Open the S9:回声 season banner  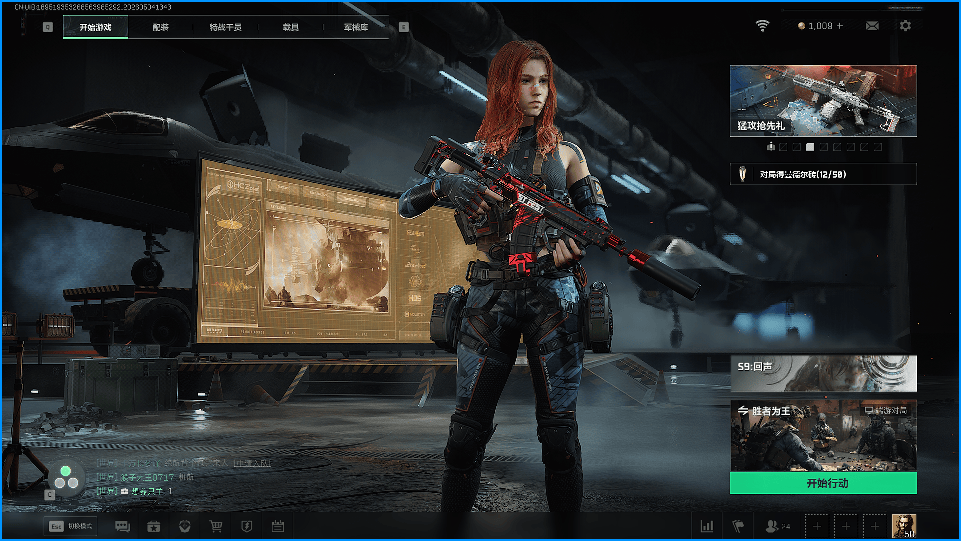[x=823, y=374]
